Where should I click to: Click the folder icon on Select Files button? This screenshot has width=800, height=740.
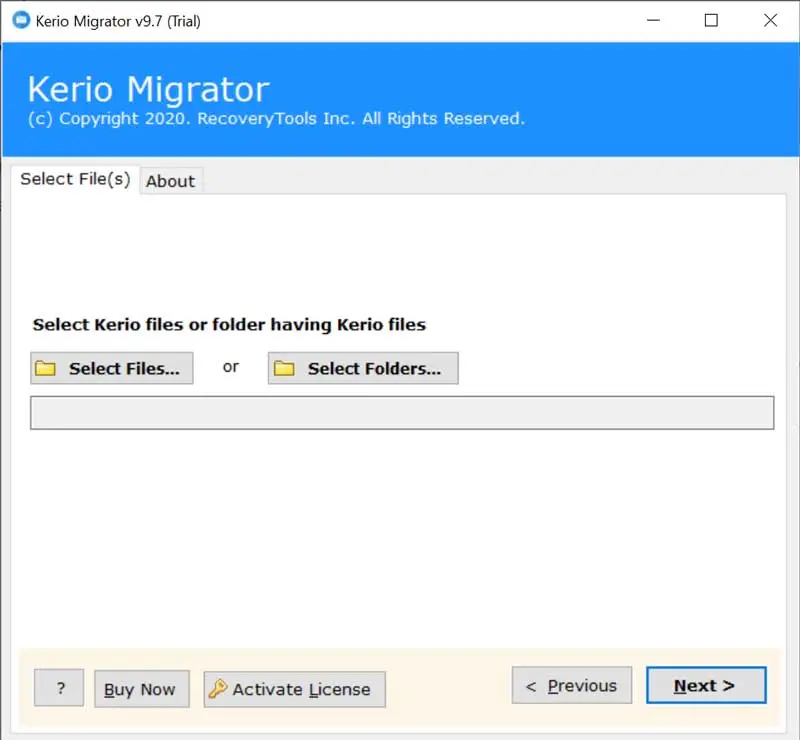(x=46, y=369)
